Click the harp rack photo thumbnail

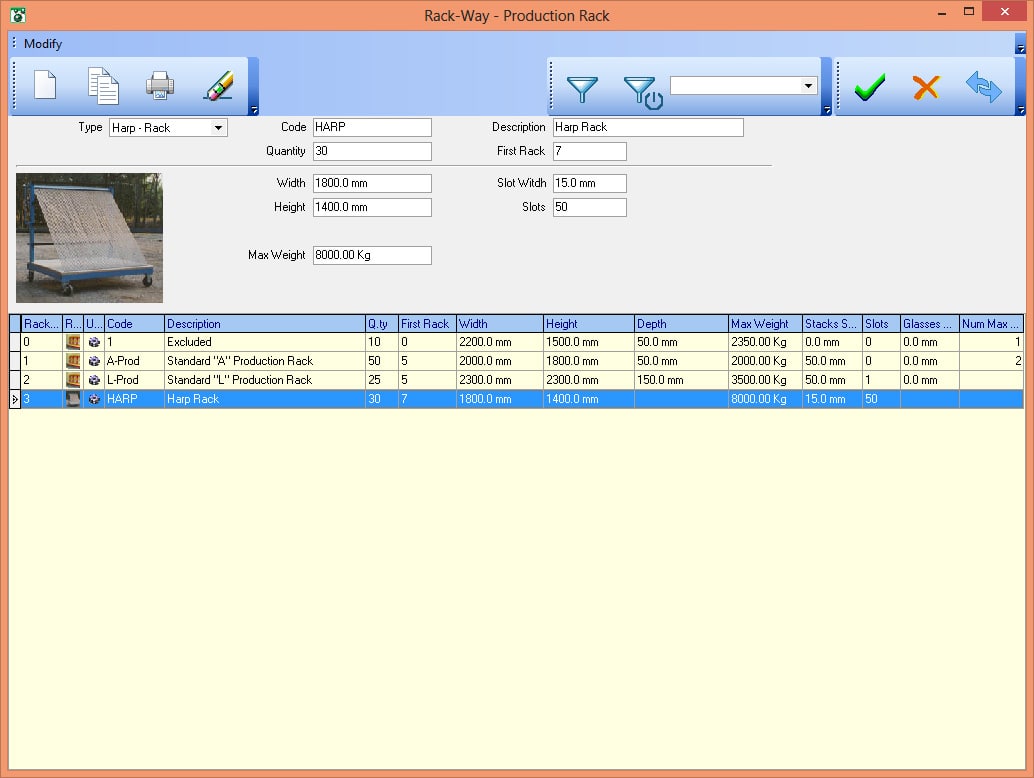click(x=89, y=238)
